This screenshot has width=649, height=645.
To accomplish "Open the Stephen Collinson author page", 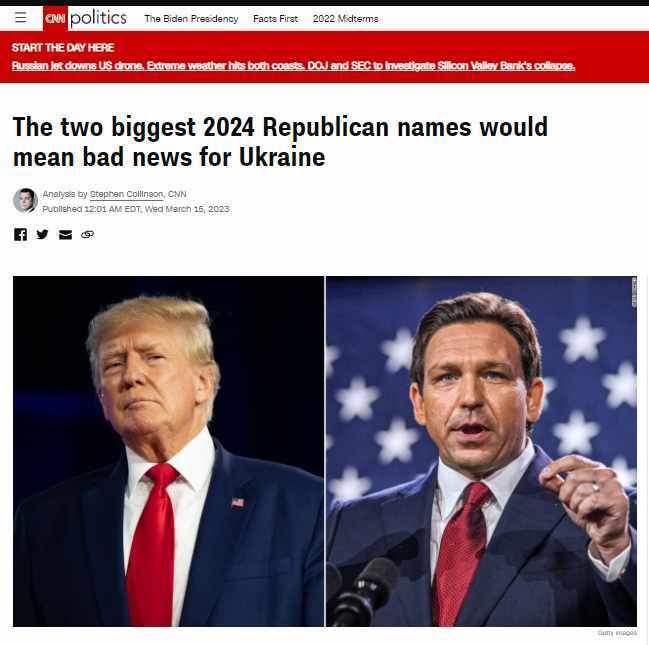I will (127, 194).
